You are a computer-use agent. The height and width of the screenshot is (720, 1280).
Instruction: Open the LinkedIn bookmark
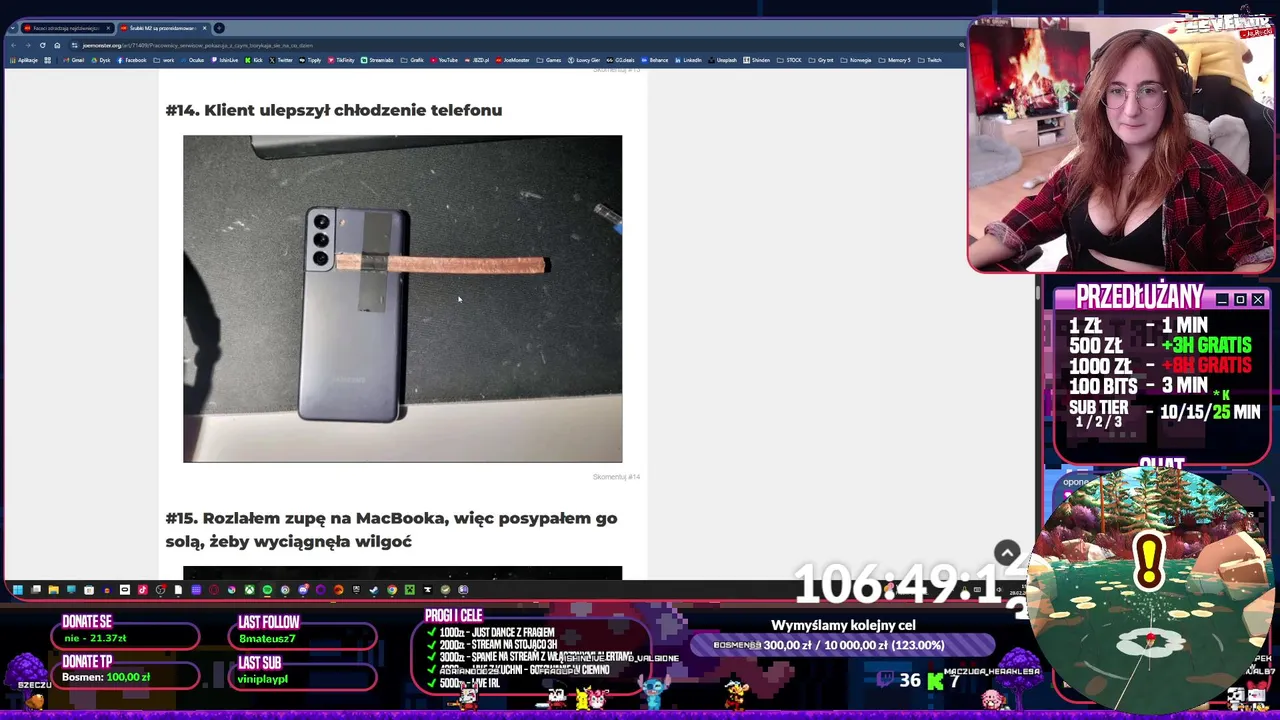coord(690,60)
